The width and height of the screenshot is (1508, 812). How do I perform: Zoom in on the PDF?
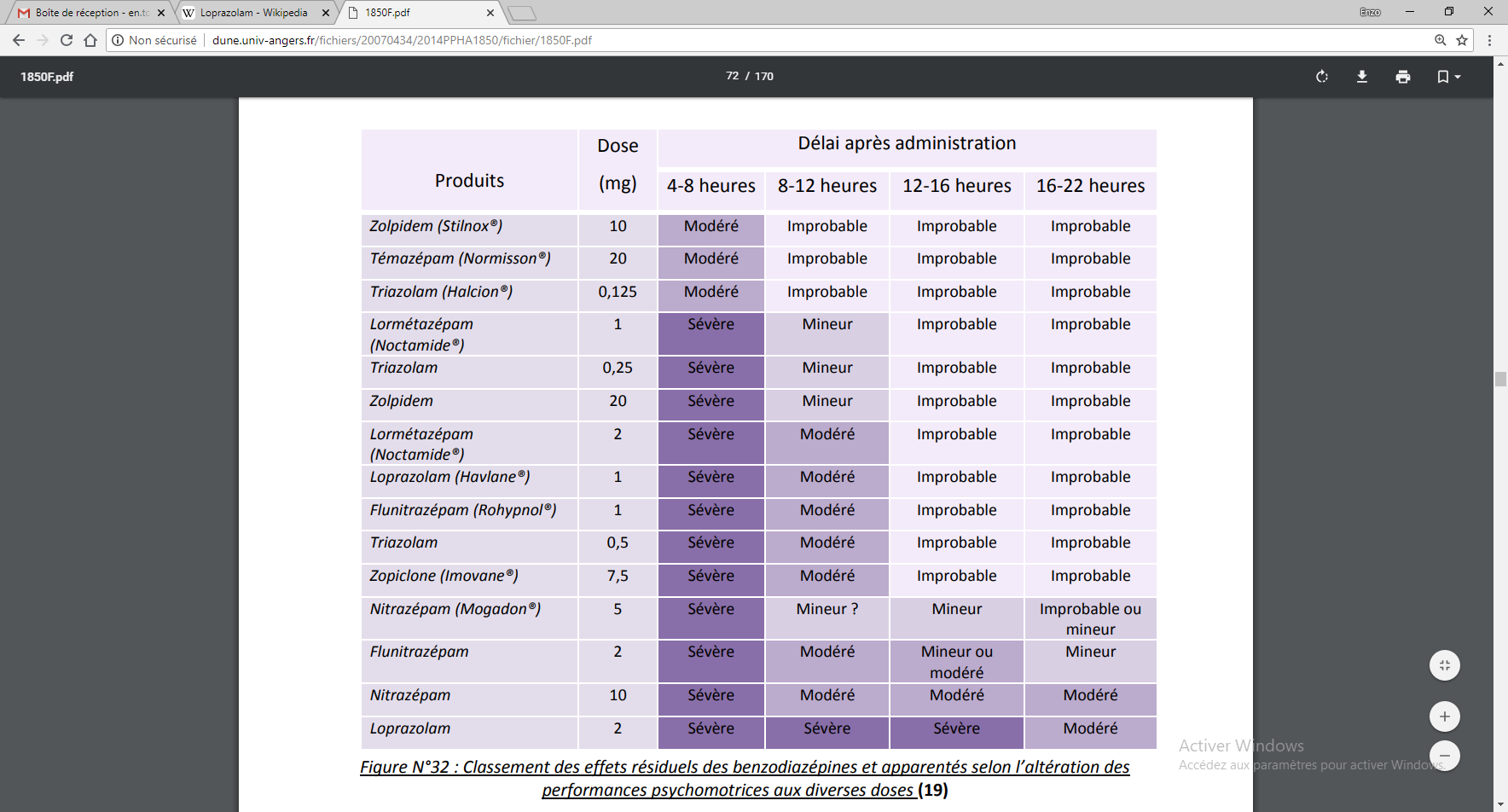point(1444,716)
